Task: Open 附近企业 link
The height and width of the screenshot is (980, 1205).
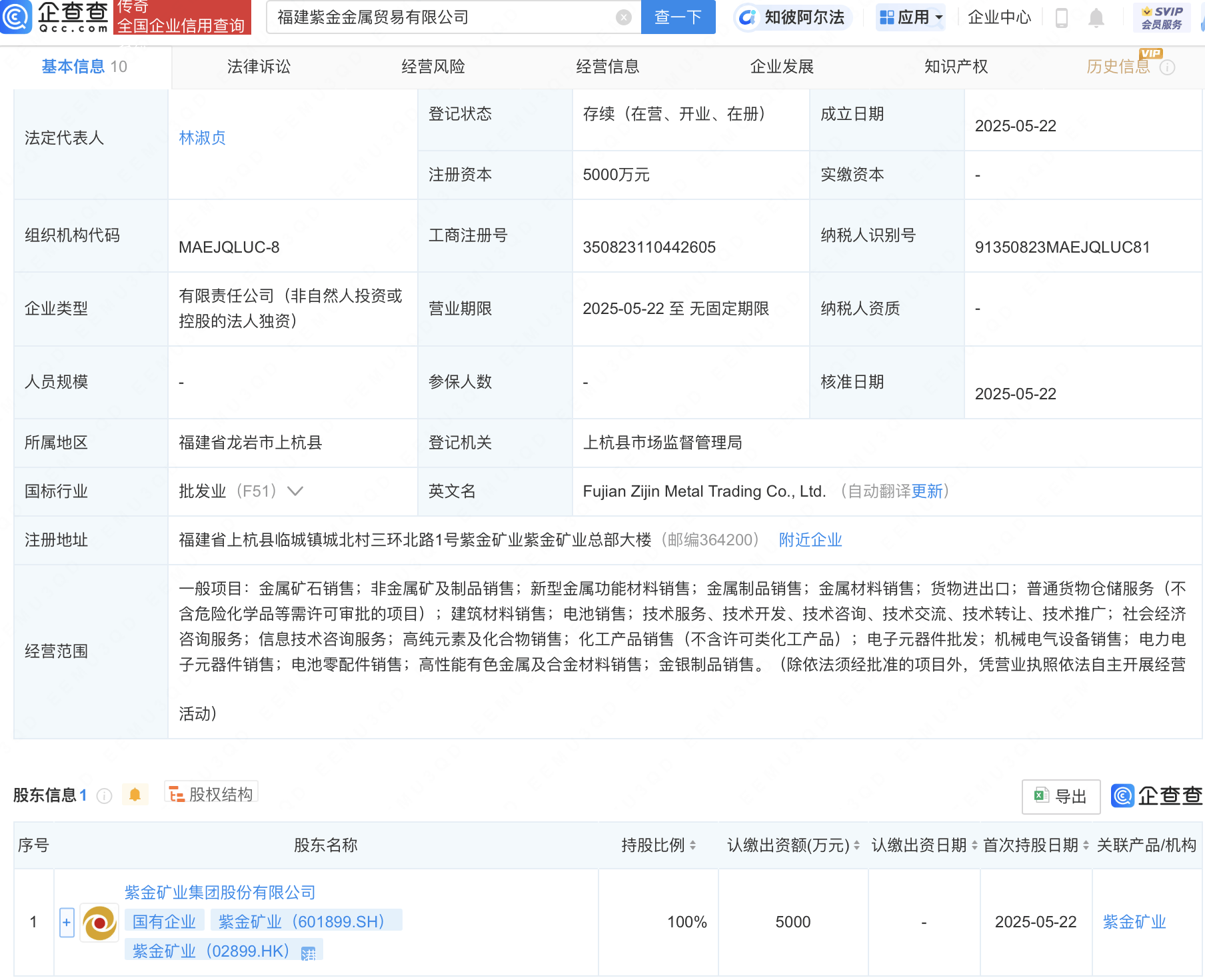Action: [x=810, y=540]
